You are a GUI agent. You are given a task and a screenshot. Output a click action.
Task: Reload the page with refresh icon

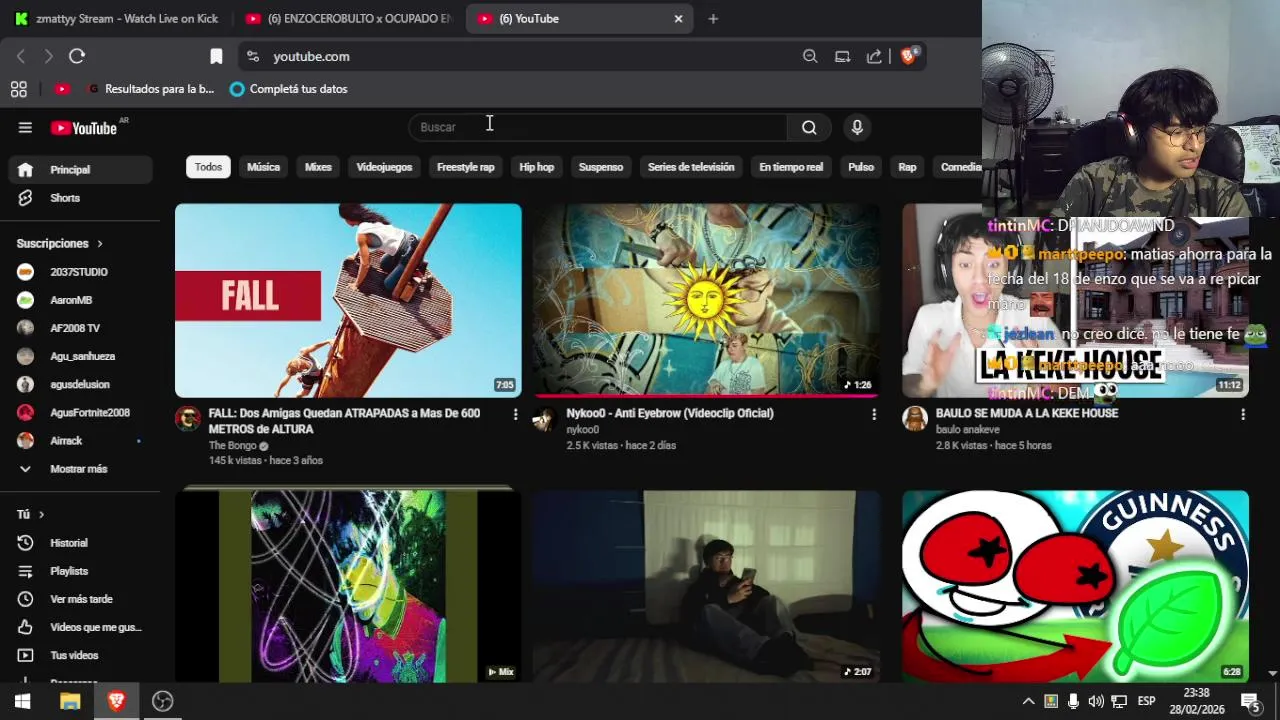(x=77, y=56)
